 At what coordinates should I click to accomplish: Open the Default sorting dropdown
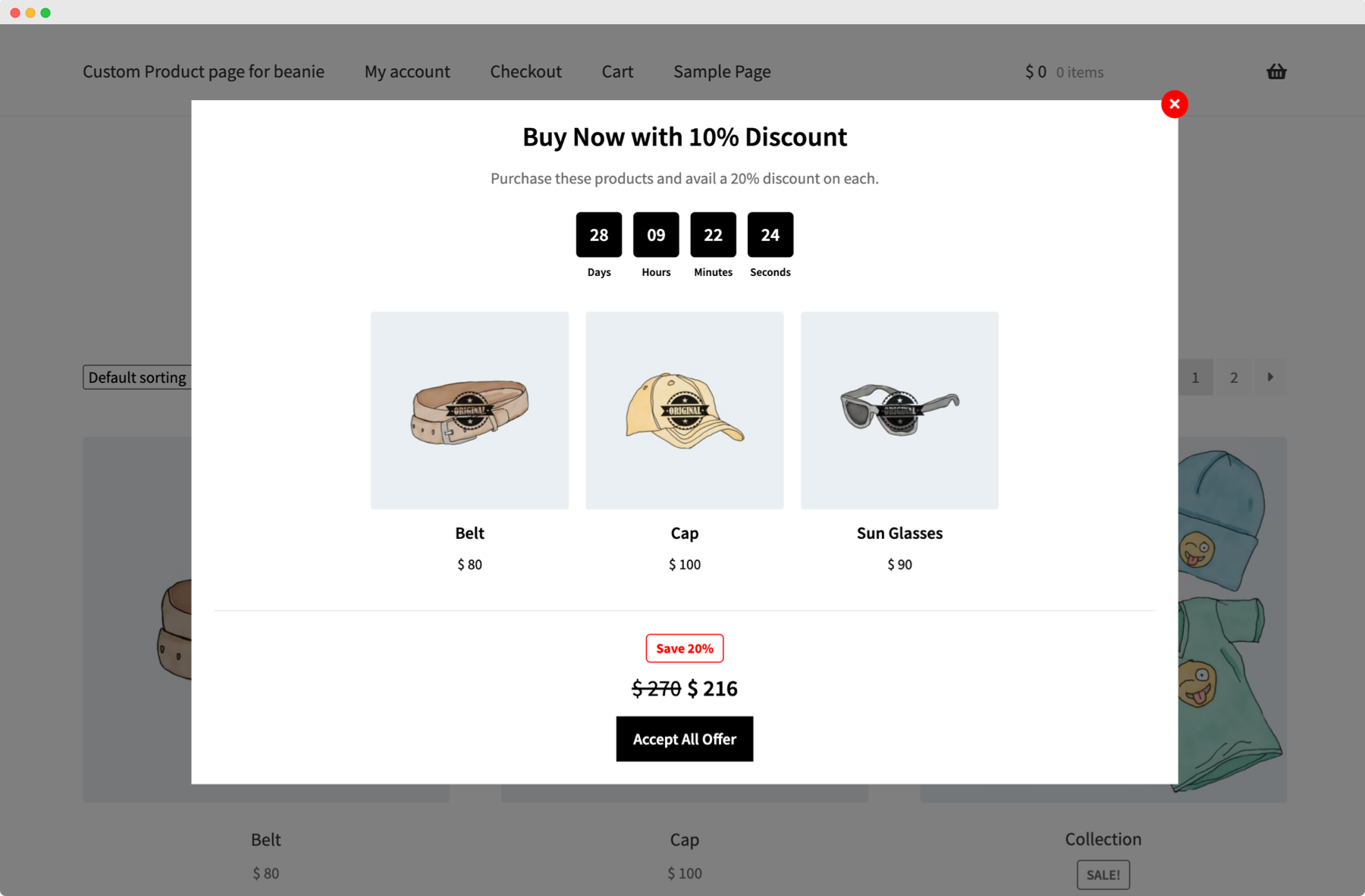[x=137, y=378]
